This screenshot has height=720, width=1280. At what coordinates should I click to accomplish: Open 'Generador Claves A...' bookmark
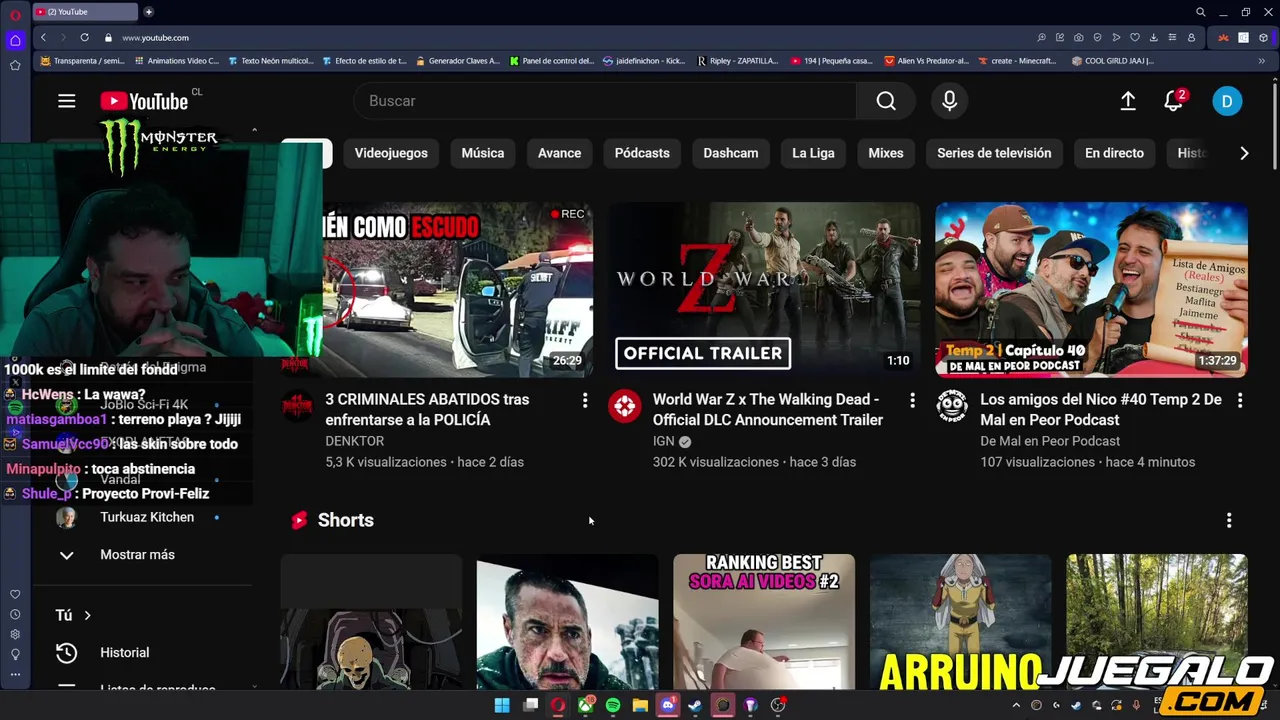tap(457, 61)
